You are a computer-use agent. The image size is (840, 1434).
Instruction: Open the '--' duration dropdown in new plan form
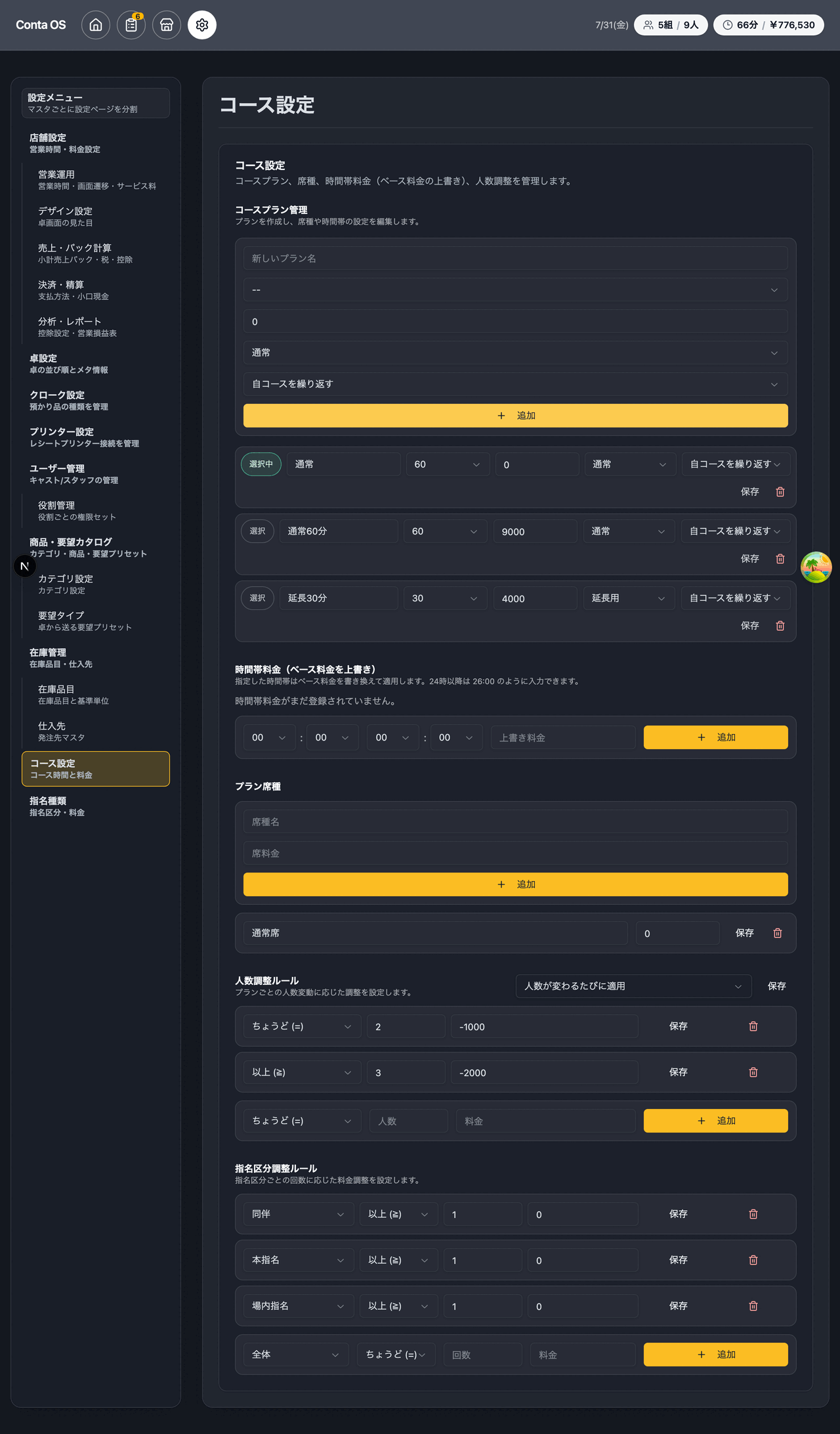coord(516,290)
